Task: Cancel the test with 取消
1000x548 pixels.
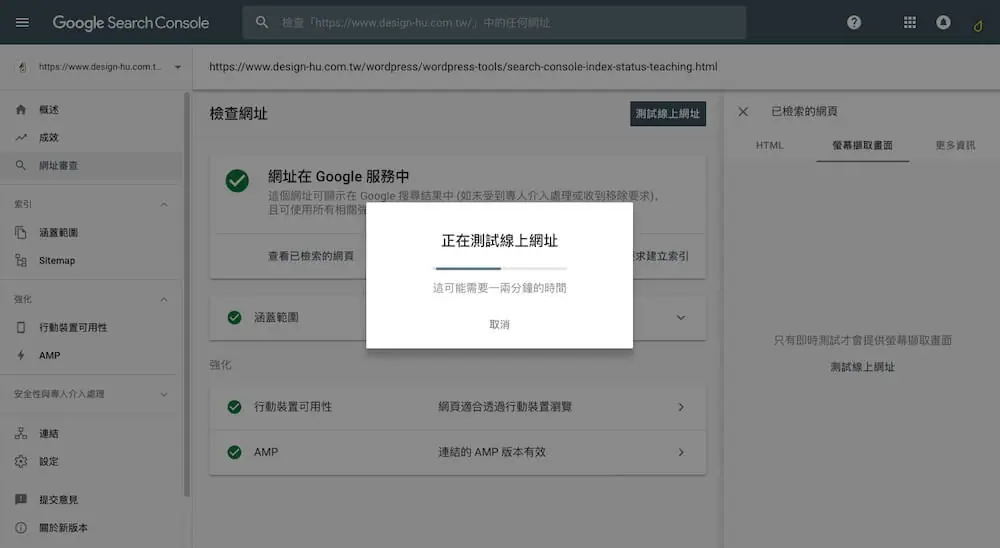Action: 499,324
